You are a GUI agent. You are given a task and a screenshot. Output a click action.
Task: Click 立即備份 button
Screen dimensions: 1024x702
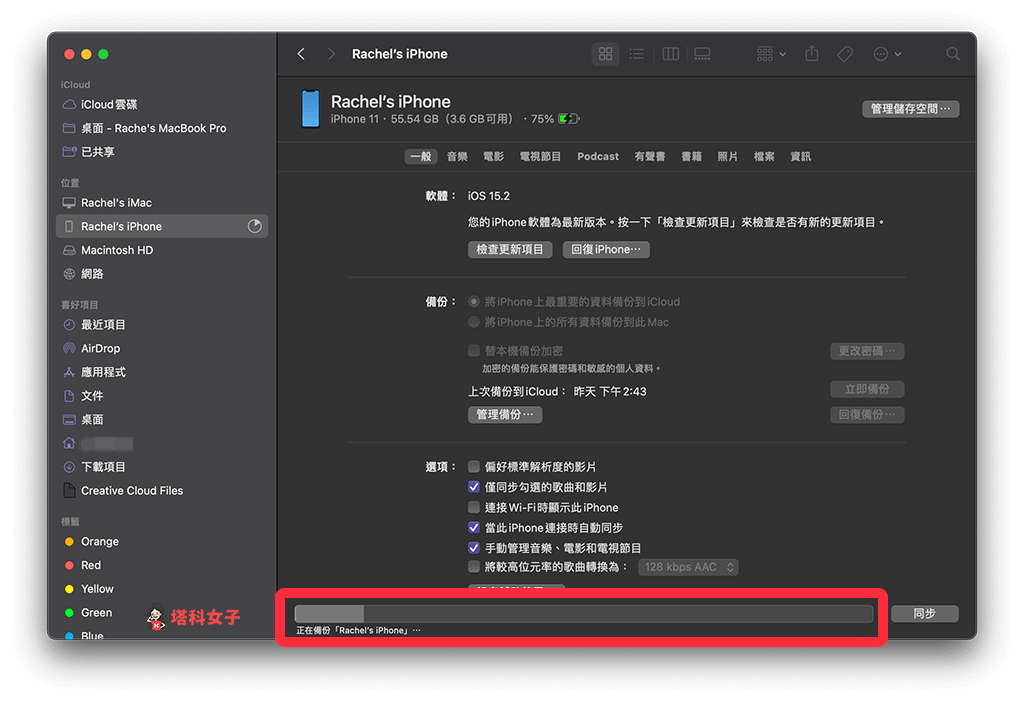(x=867, y=389)
